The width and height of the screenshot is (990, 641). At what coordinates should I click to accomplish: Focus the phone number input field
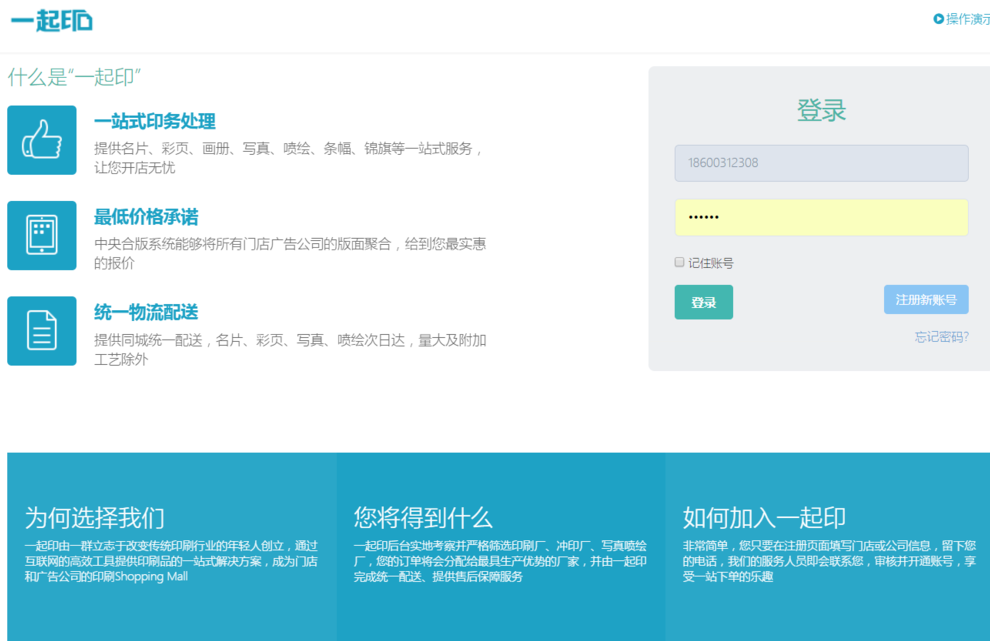(x=821, y=163)
